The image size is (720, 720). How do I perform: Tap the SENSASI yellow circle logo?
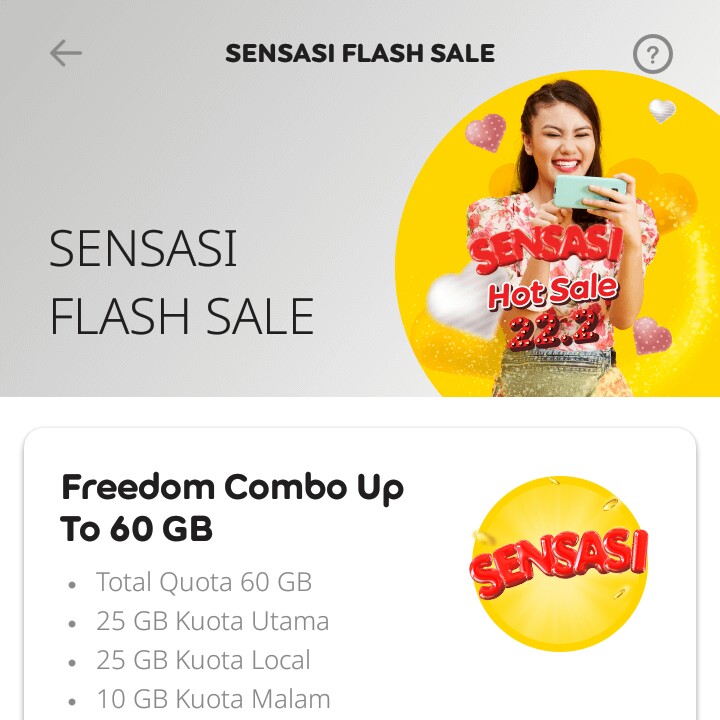(x=559, y=563)
